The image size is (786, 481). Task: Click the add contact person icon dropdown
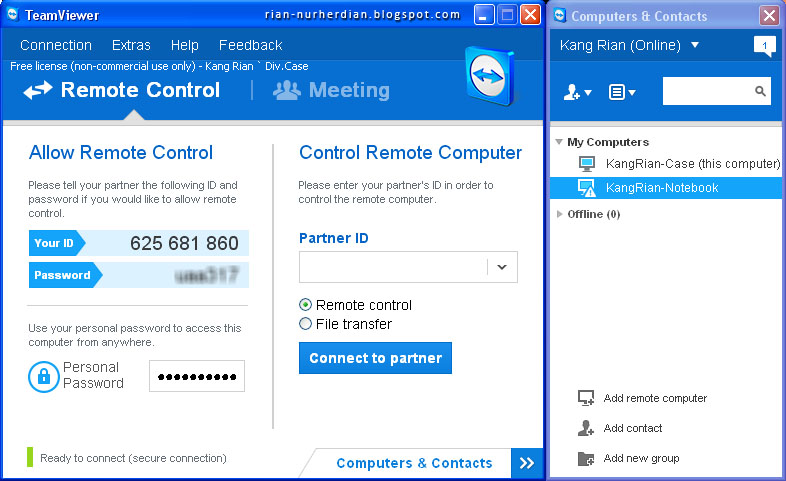tap(577, 92)
